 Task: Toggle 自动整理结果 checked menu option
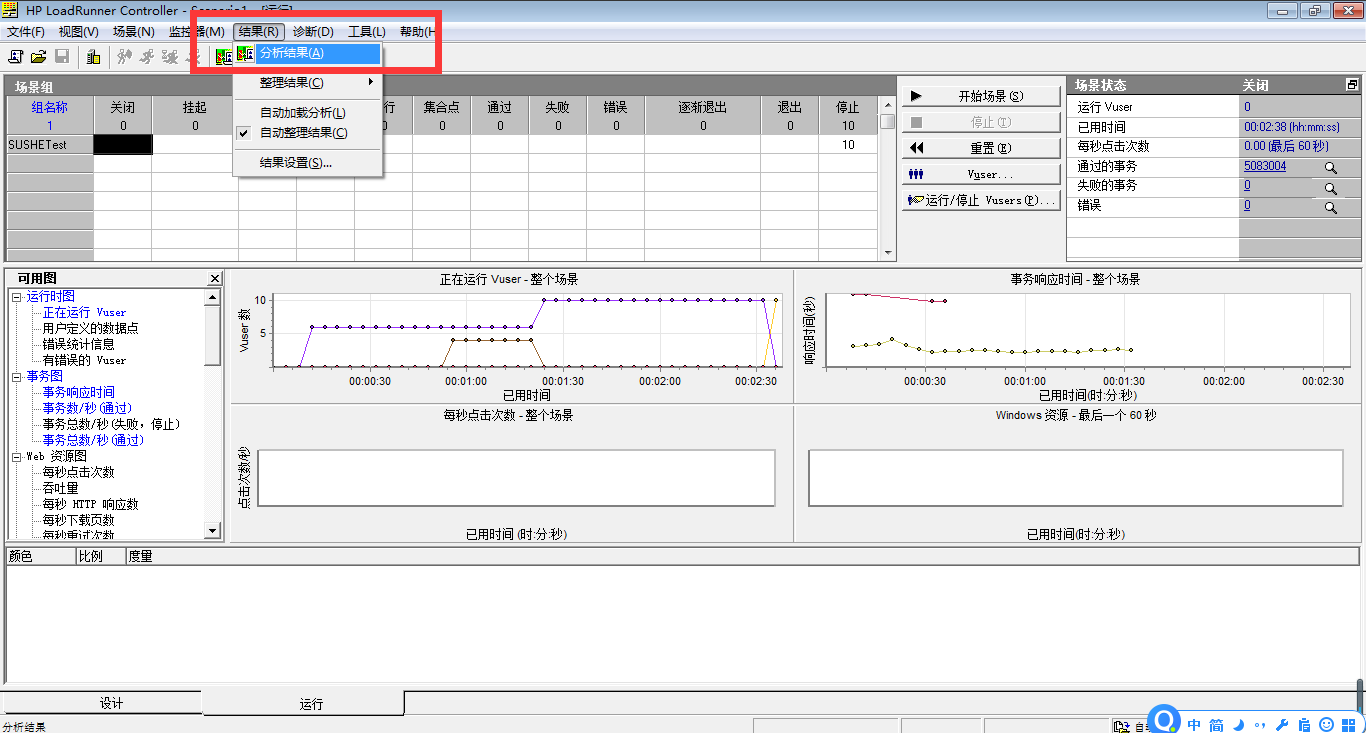coord(308,133)
